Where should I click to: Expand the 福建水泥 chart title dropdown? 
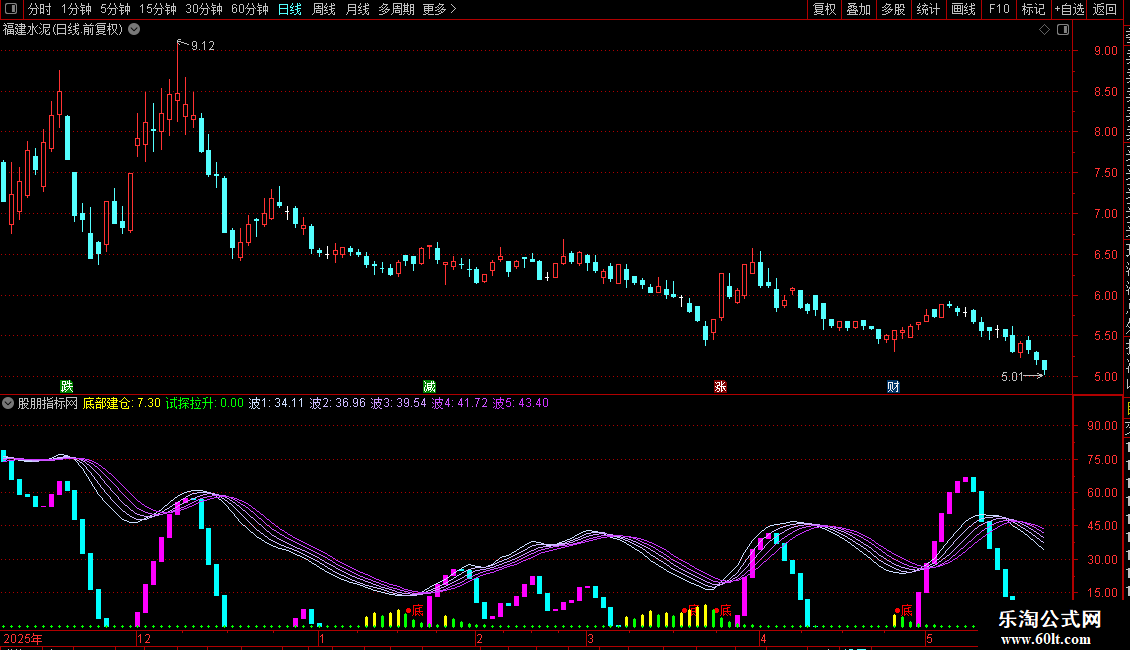click(x=134, y=30)
